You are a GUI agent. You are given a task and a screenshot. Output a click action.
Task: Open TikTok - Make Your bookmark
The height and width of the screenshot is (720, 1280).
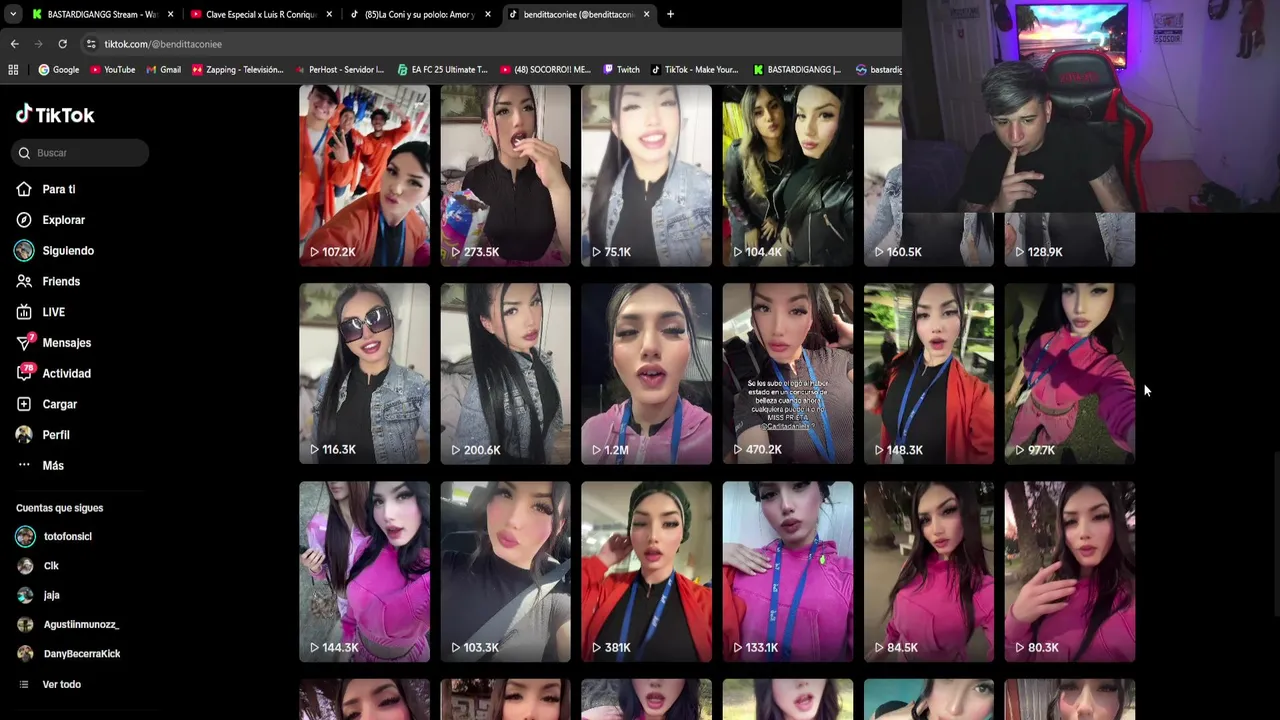(695, 70)
